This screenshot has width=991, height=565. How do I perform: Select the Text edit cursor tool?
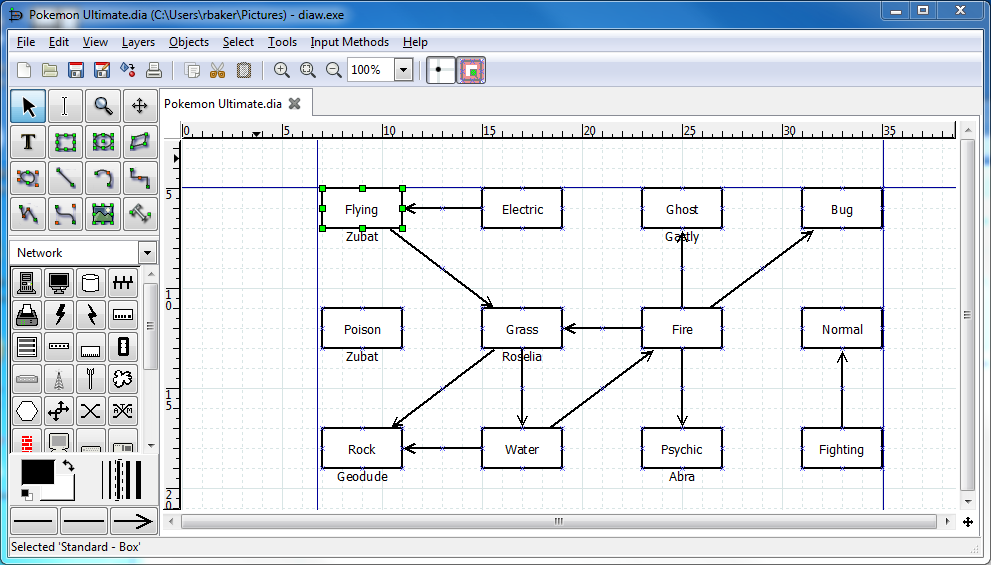point(64,106)
